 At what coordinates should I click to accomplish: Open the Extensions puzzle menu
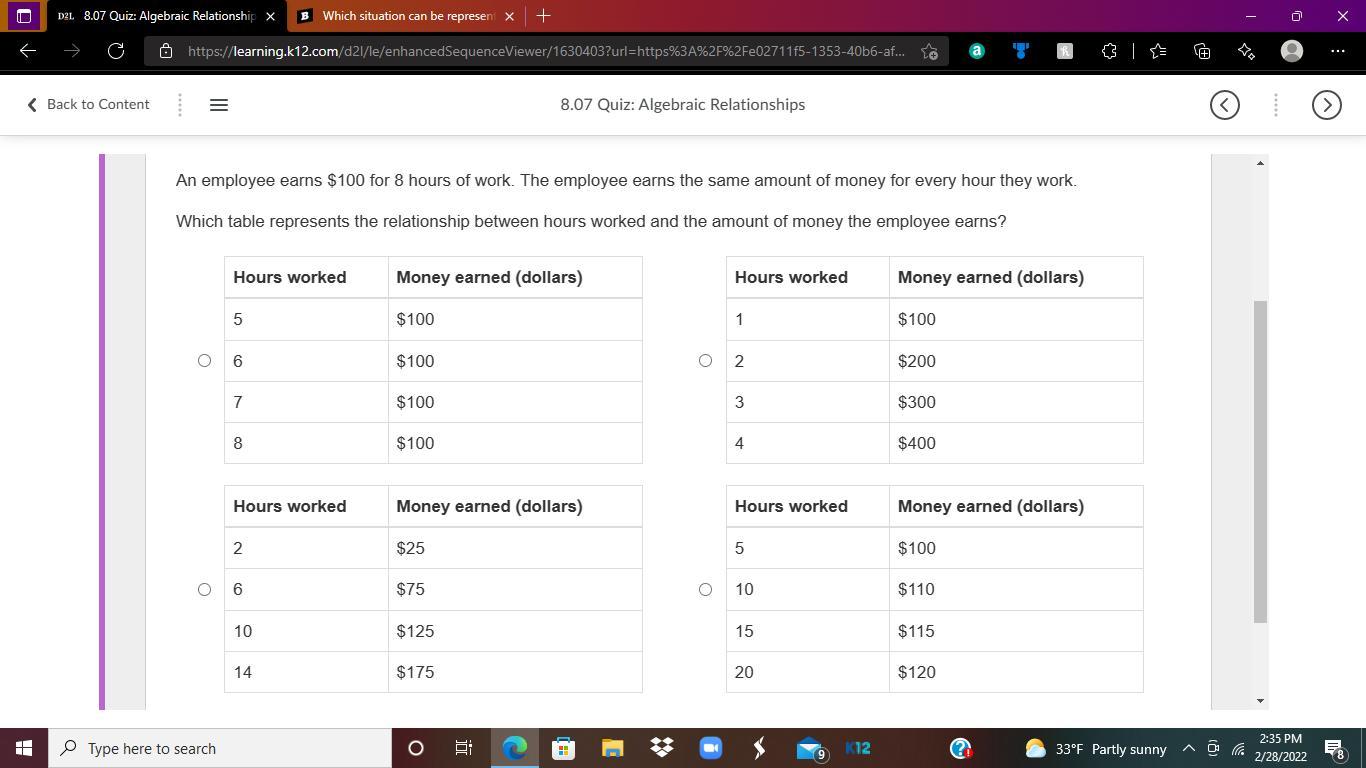[1109, 51]
